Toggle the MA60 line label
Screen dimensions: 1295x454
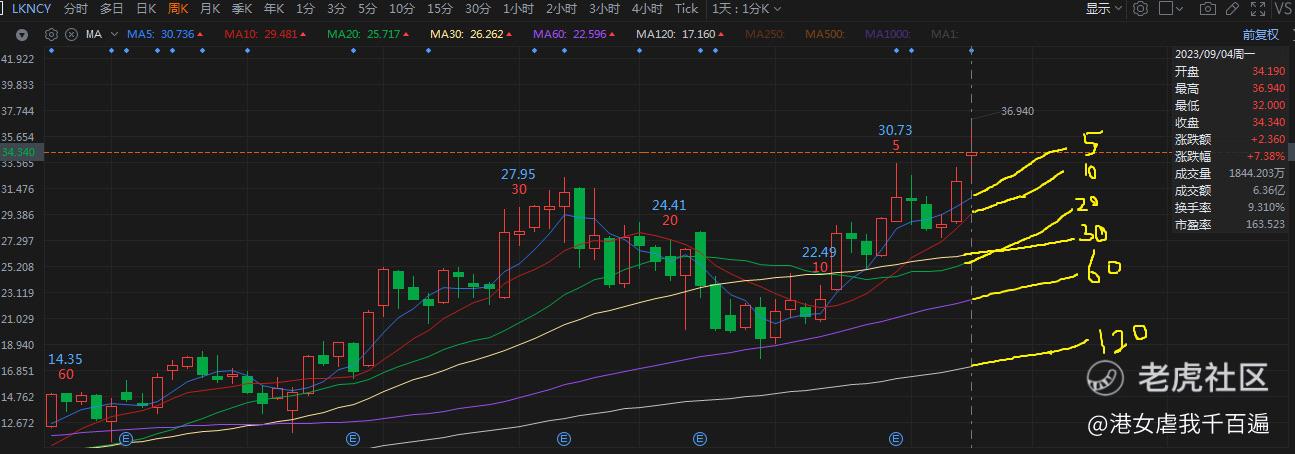(576, 34)
